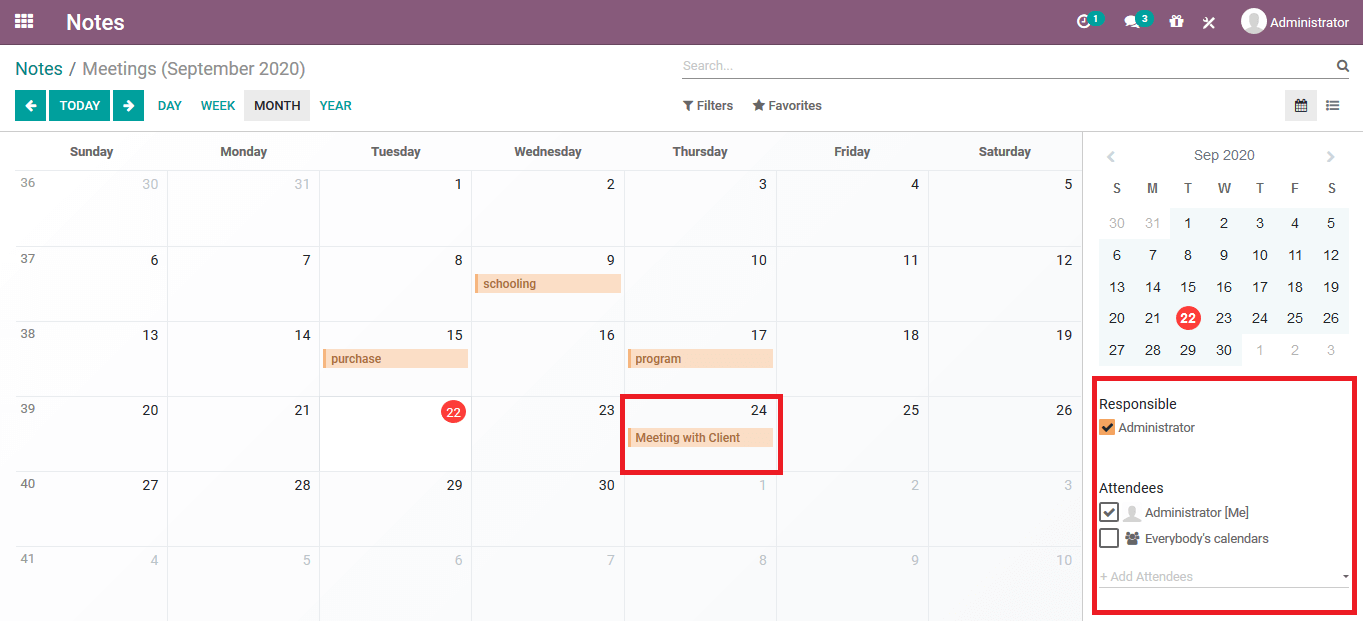The image size is (1363, 621).
Task: Open the program event
Action: click(700, 359)
